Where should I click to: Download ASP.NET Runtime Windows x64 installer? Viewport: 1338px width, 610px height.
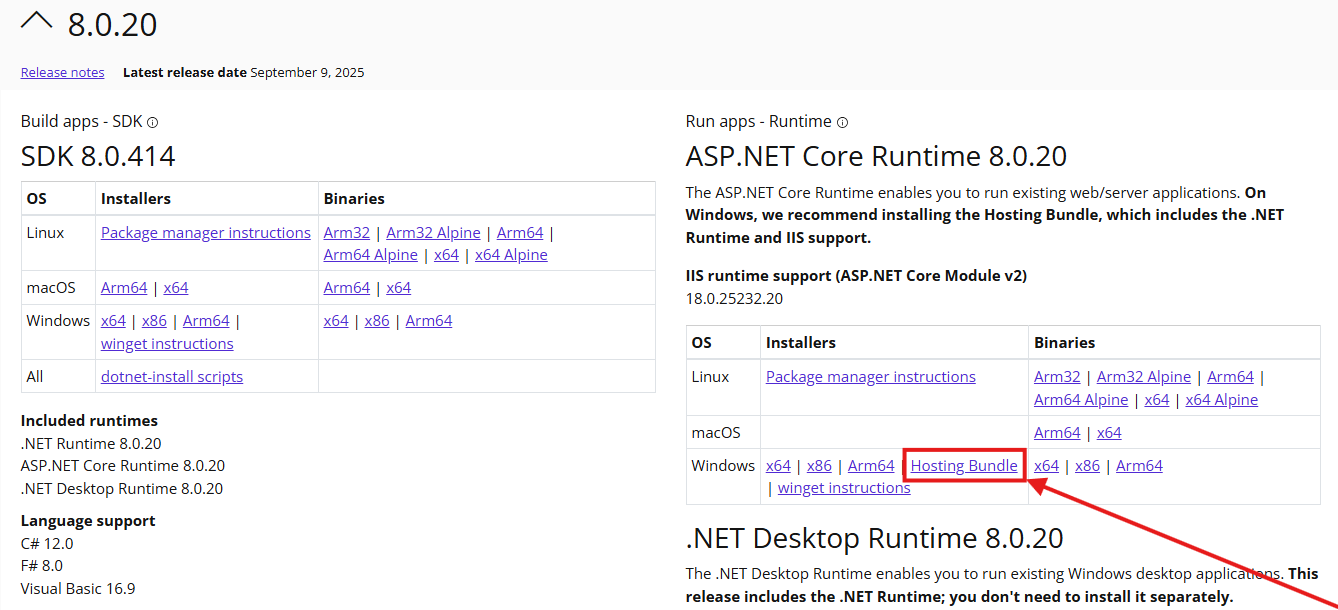click(778, 465)
